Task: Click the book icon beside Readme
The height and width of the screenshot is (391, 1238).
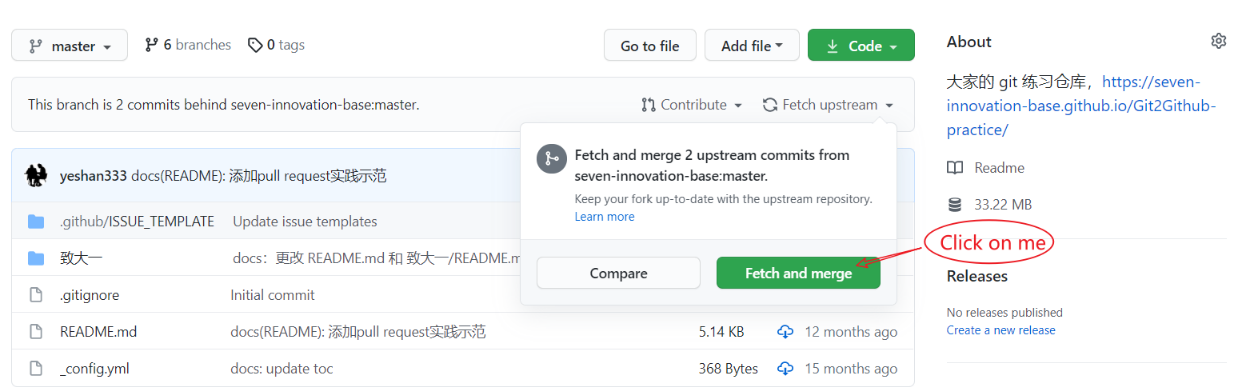Action: tap(955, 168)
